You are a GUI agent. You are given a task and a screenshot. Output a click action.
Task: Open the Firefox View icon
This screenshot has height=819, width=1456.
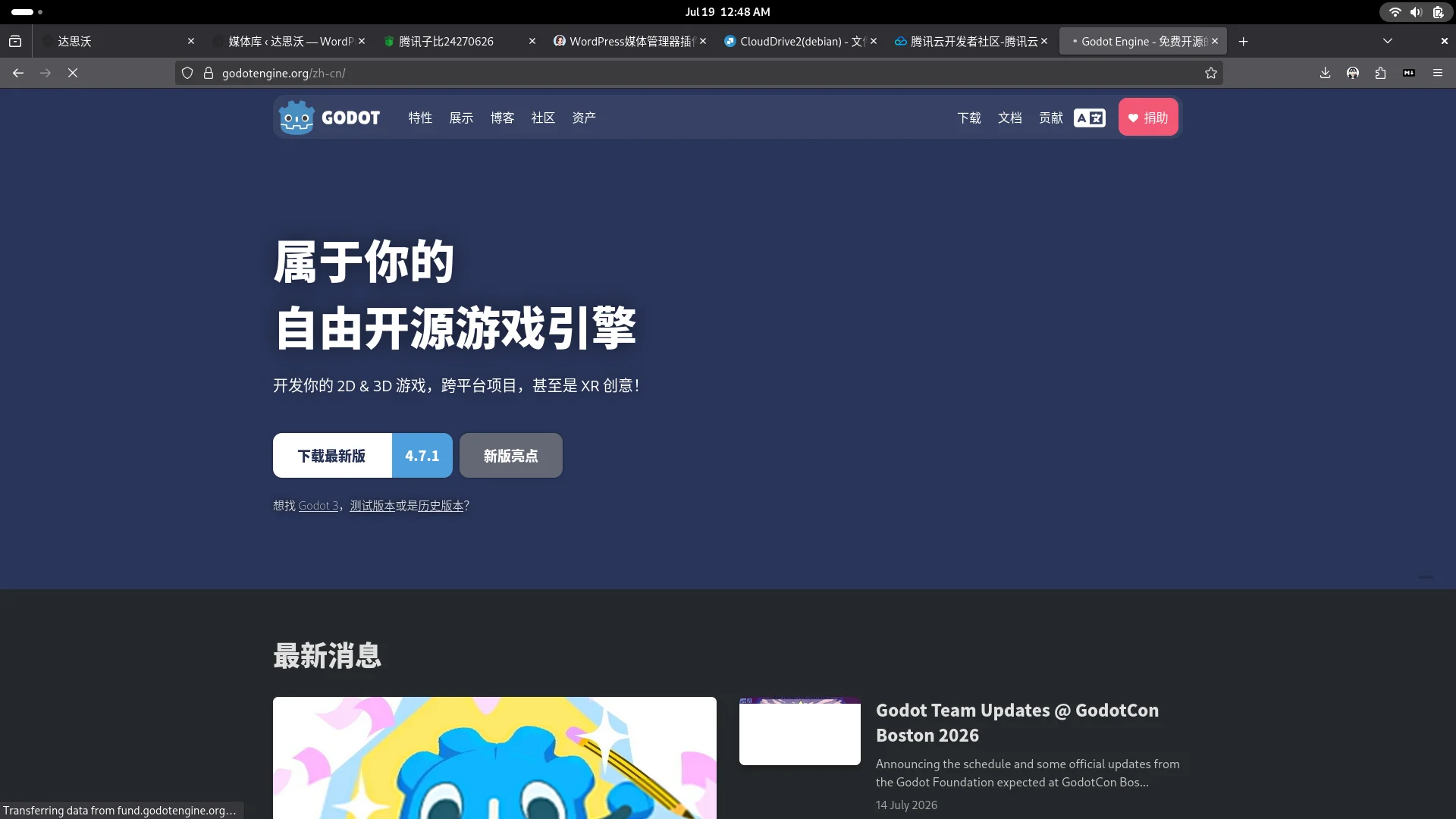click(x=15, y=41)
